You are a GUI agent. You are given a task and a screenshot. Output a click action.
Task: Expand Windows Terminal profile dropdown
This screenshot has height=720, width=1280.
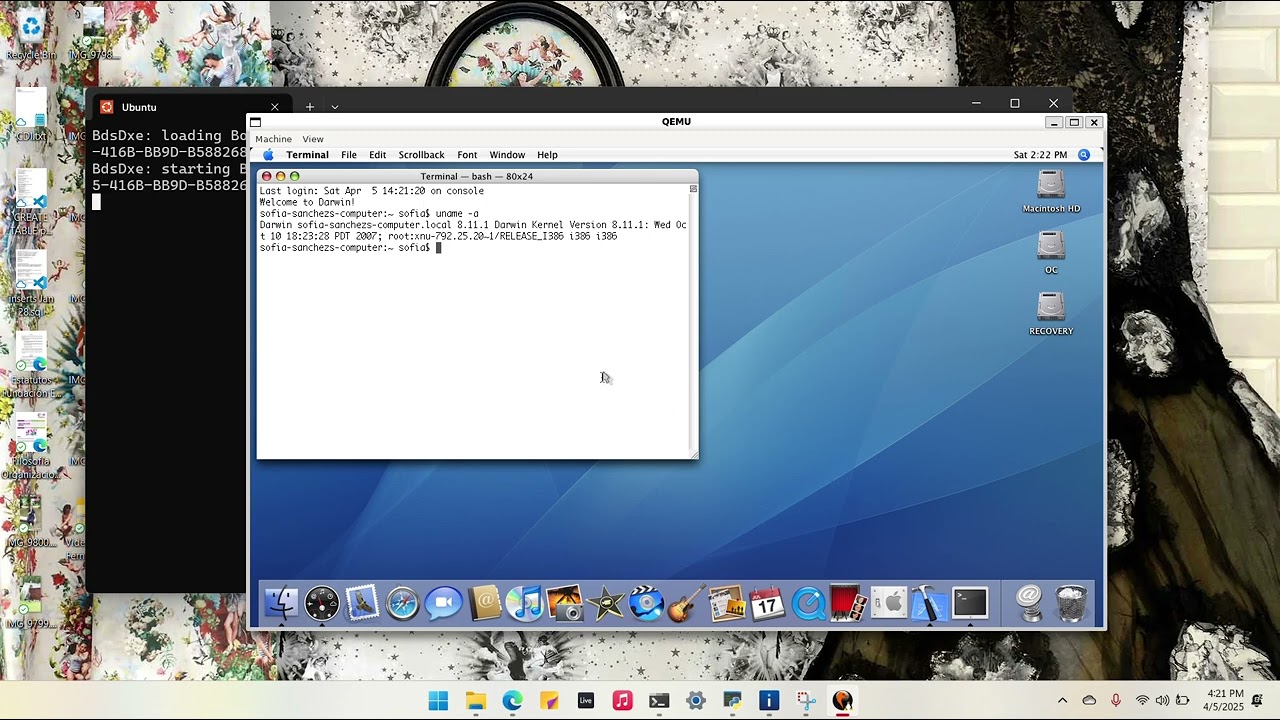(x=335, y=107)
